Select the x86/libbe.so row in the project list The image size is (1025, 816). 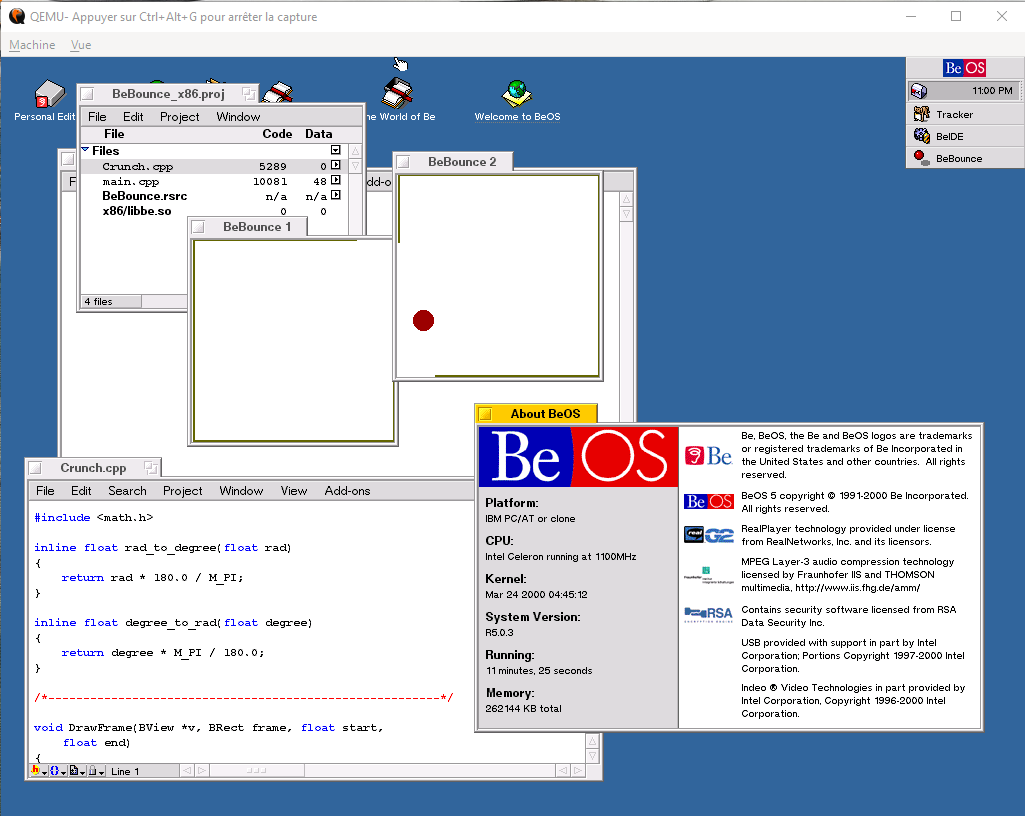(214, 211)
